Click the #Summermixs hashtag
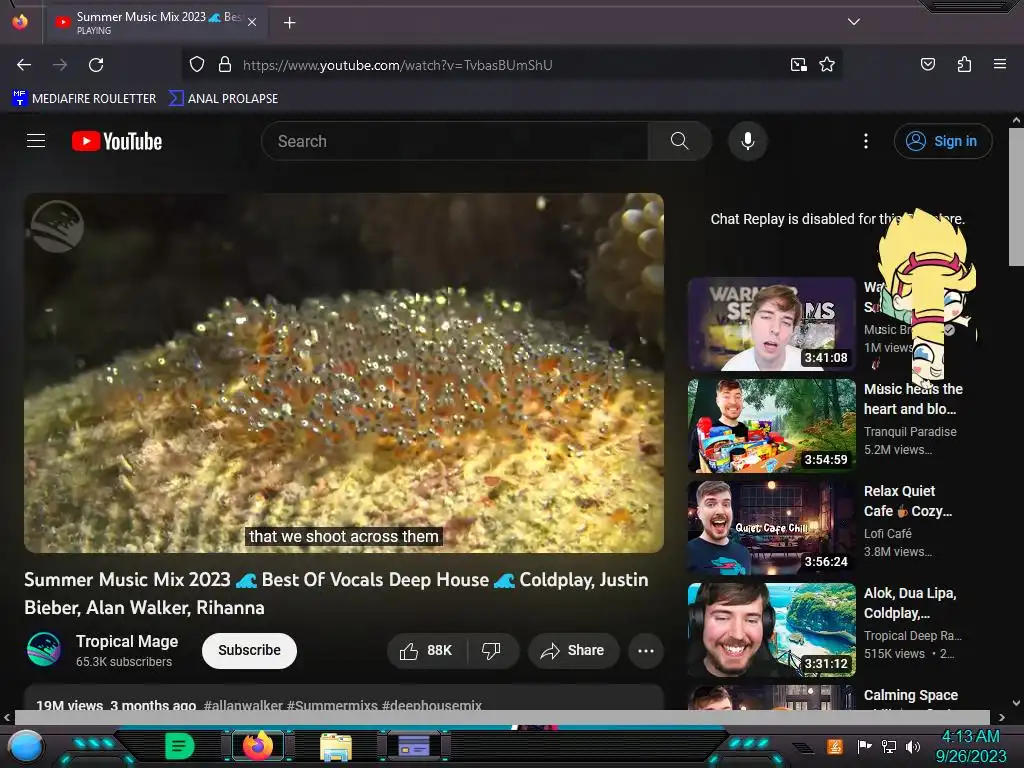 coord(332,705)
